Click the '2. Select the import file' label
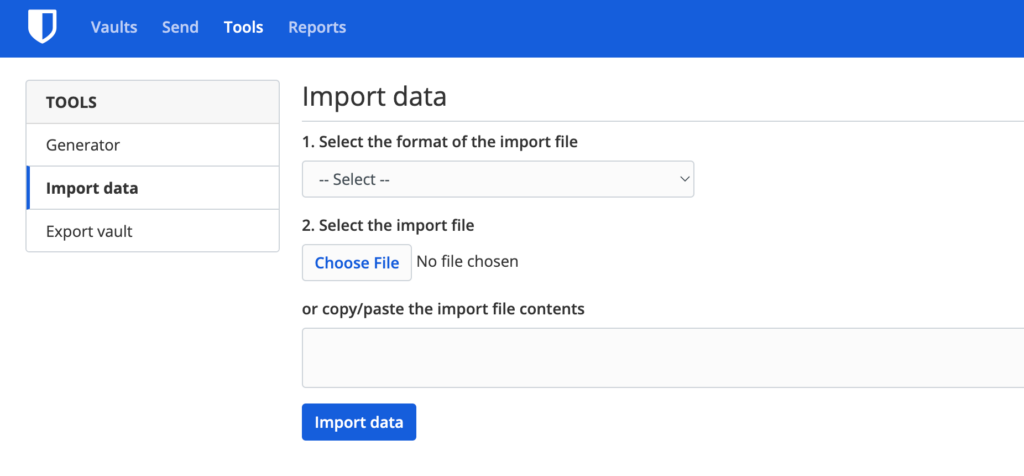Screen dimensions: 1024x476 pyautogui.click(x=388, y=225)
